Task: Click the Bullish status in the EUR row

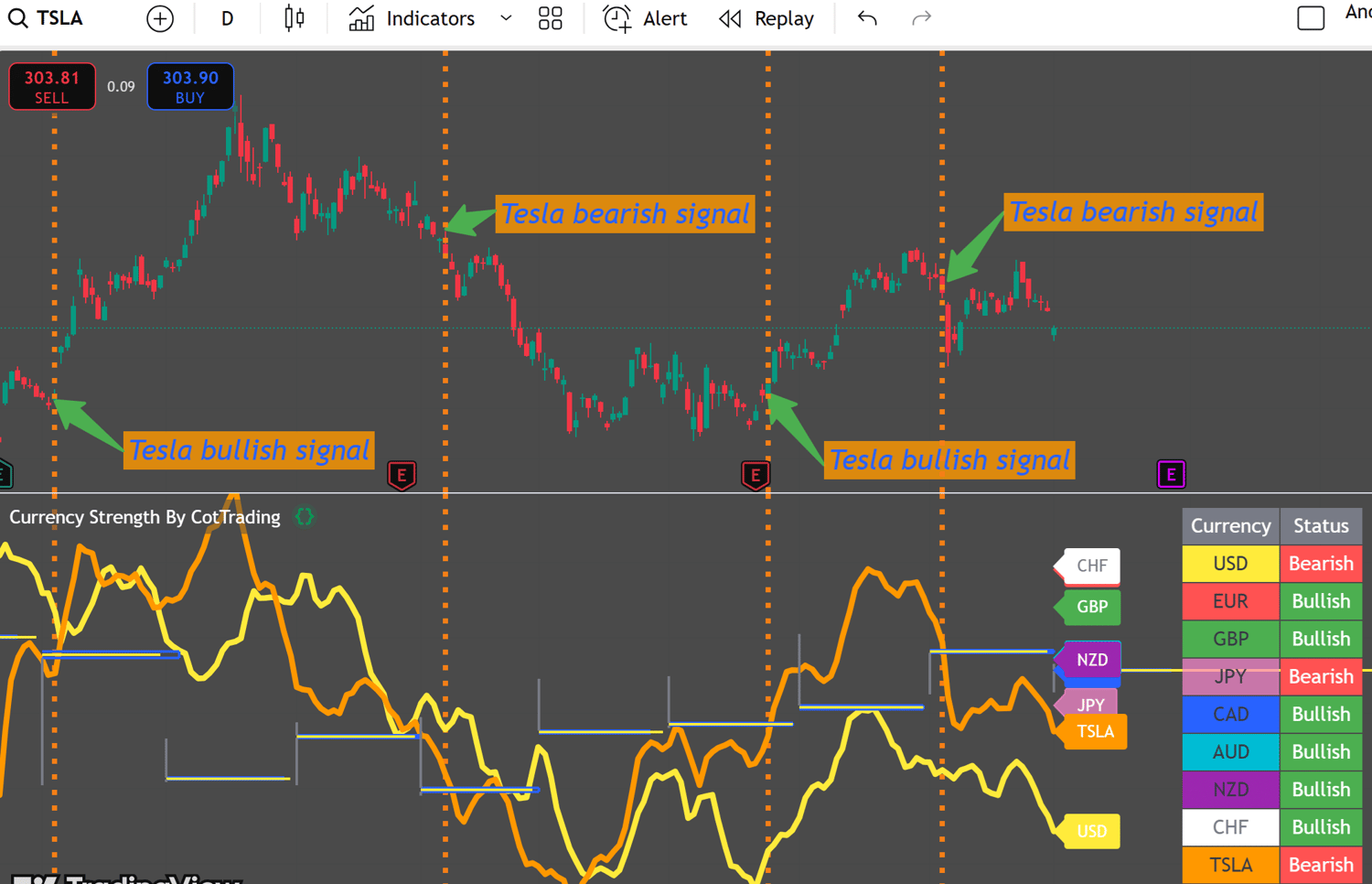Action: (1321, 601)
